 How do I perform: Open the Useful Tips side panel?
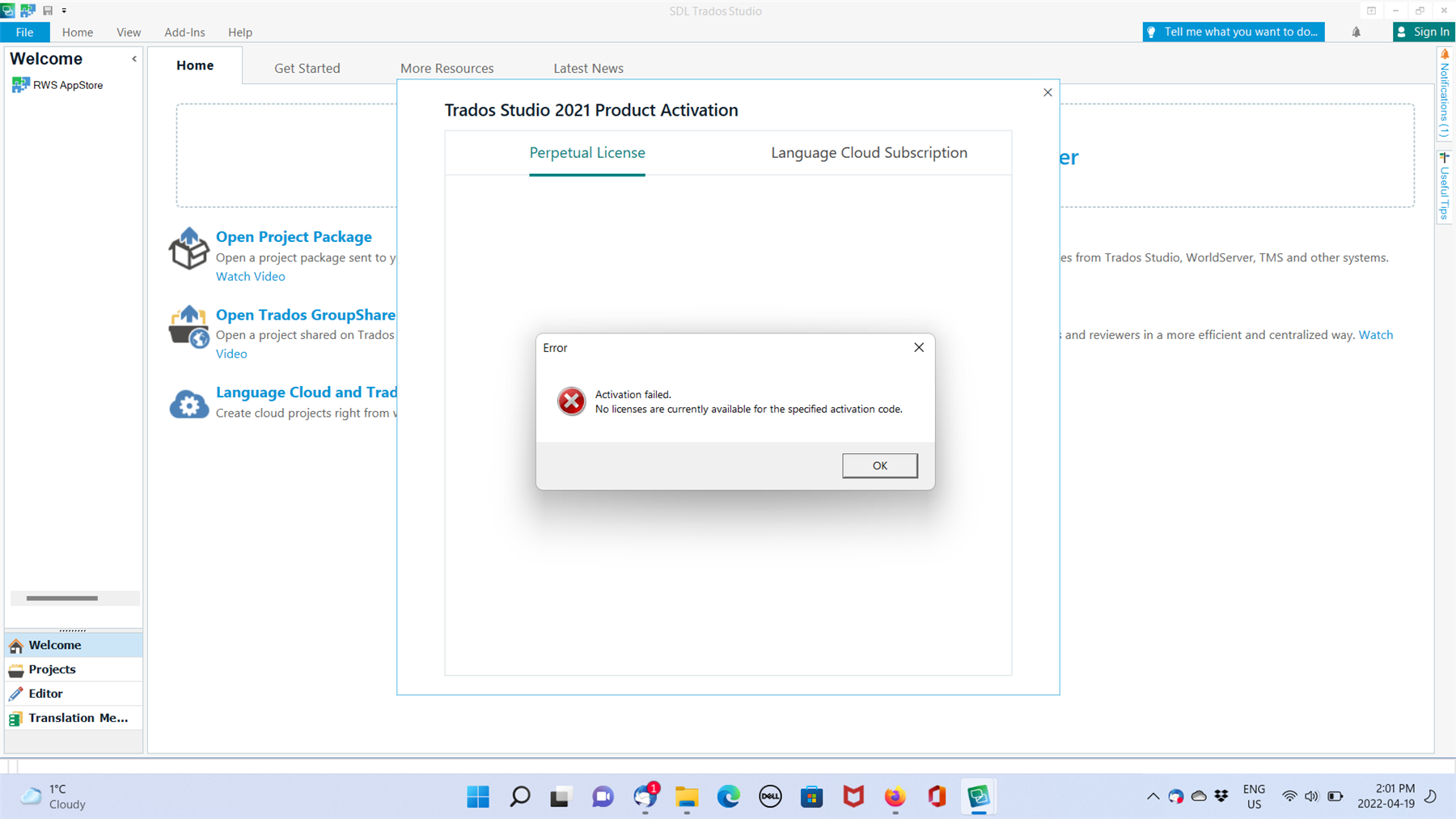[x=1445, y=186]
